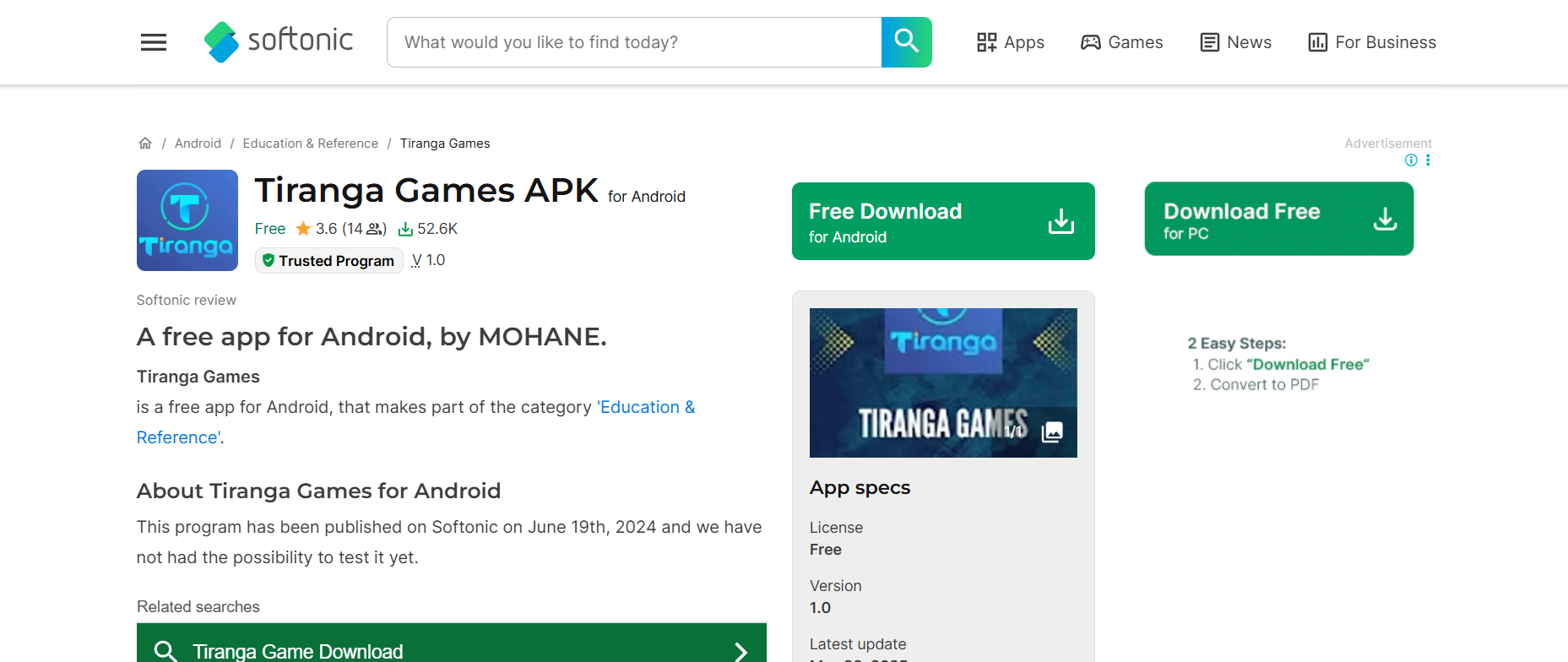Image resolution: width=1568 pixels, height=662 pixels.
Task: Open the News menu
Action: [x=1236, y=42]
